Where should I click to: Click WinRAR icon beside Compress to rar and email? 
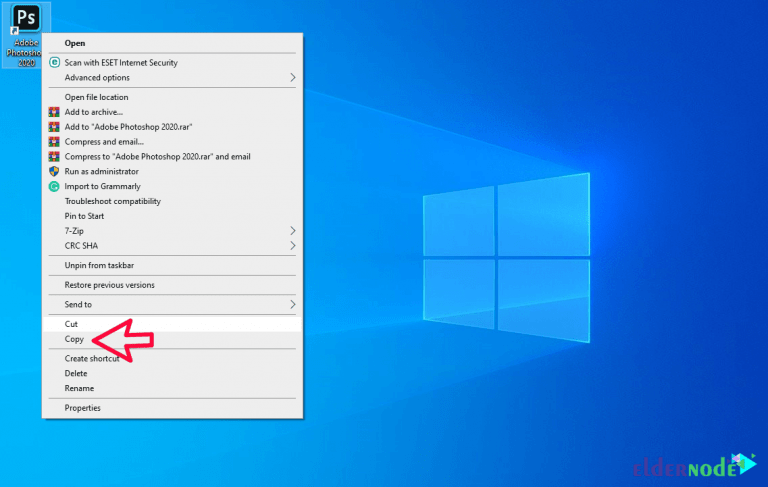(54, 156)
